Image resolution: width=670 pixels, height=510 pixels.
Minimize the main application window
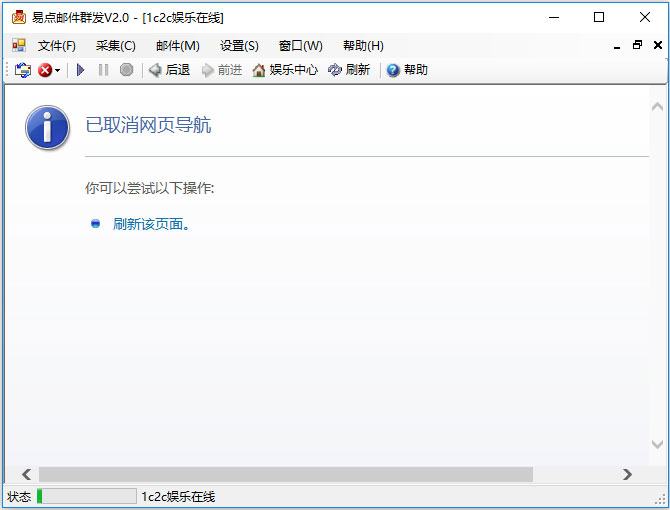(x=554, y=18)
